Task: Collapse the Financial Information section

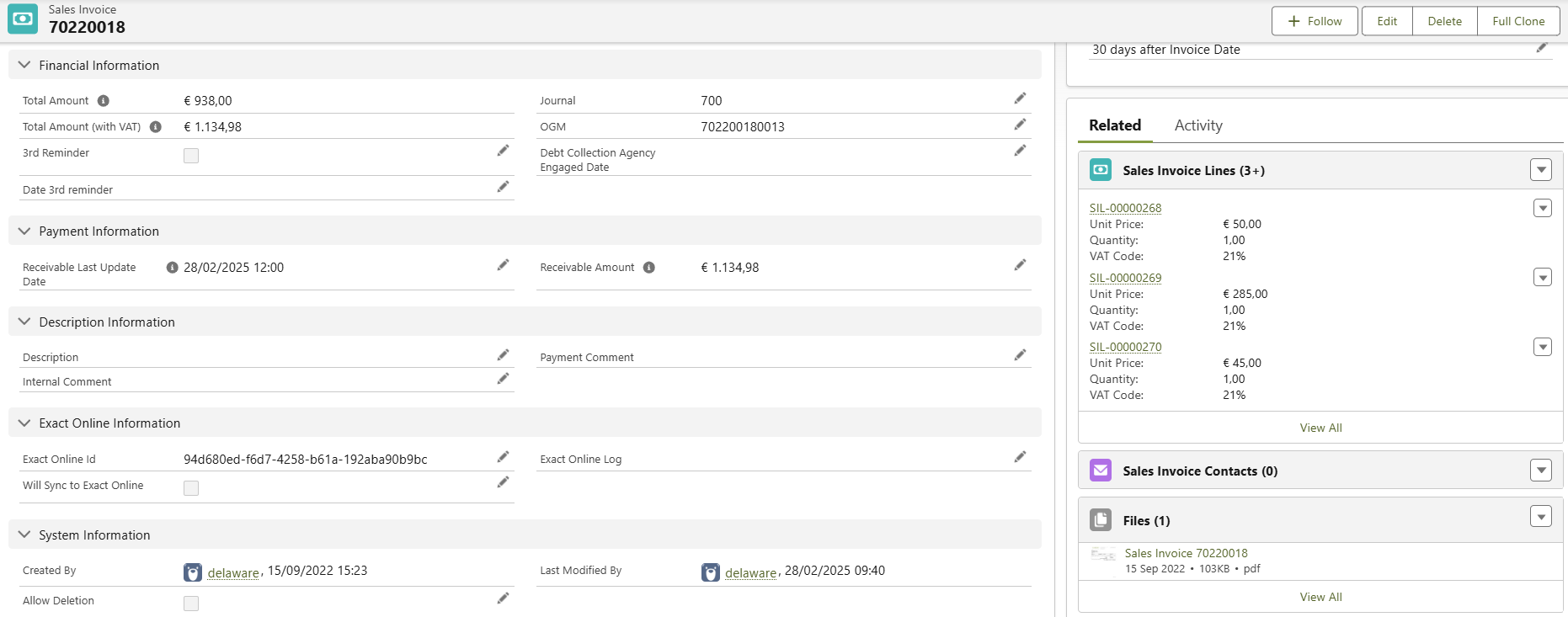Action: (x=24, y=65)
